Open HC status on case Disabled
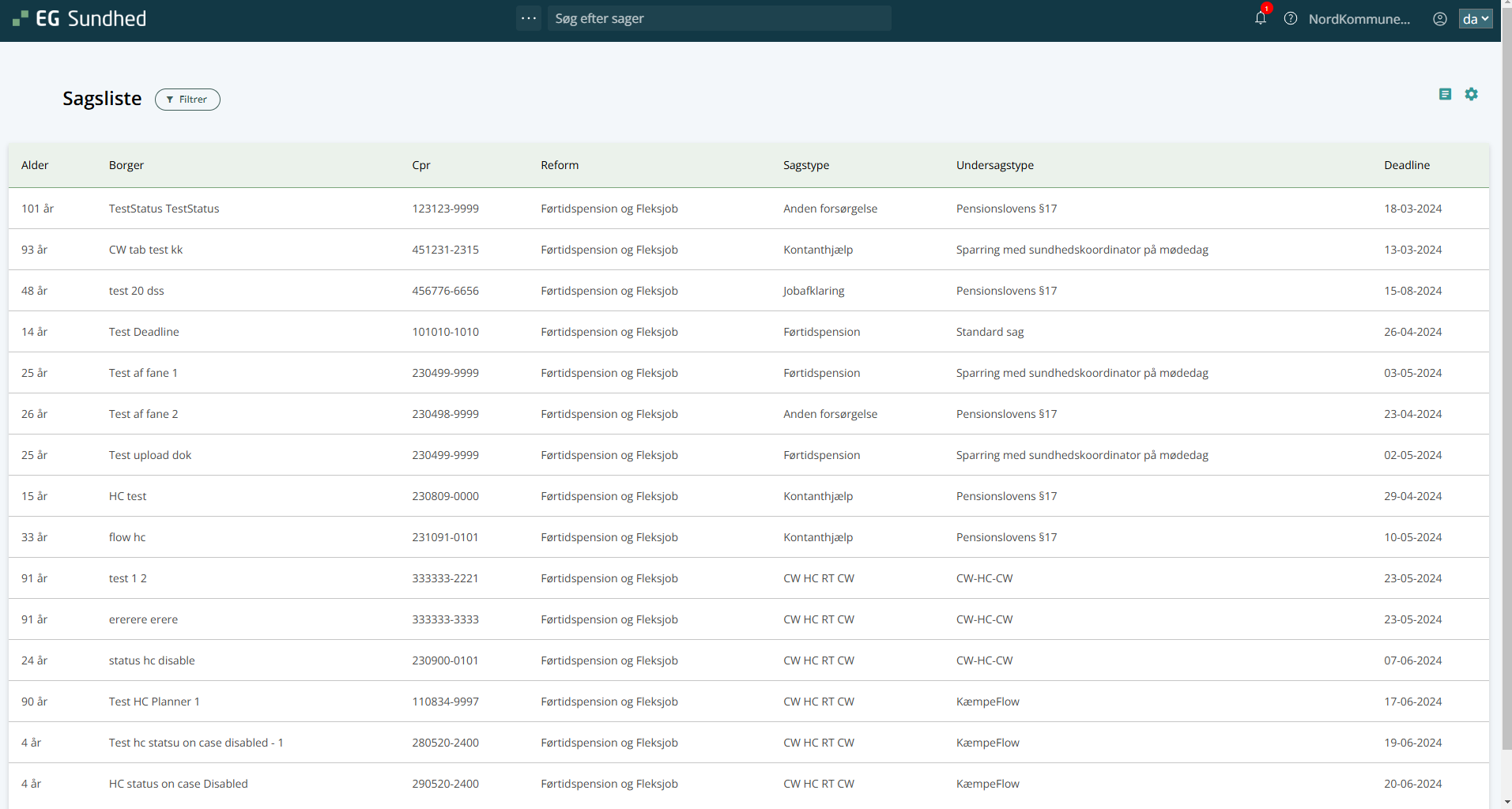This screenshot has width=1512, height=809. coord(179,784)
